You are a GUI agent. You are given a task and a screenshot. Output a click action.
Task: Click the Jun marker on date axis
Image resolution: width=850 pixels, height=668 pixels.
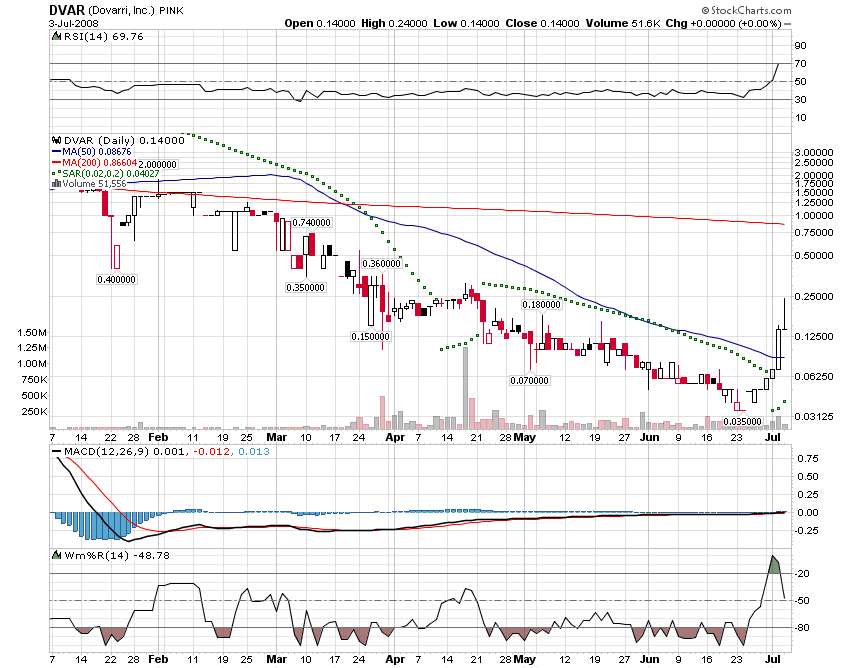click(649, 437)
